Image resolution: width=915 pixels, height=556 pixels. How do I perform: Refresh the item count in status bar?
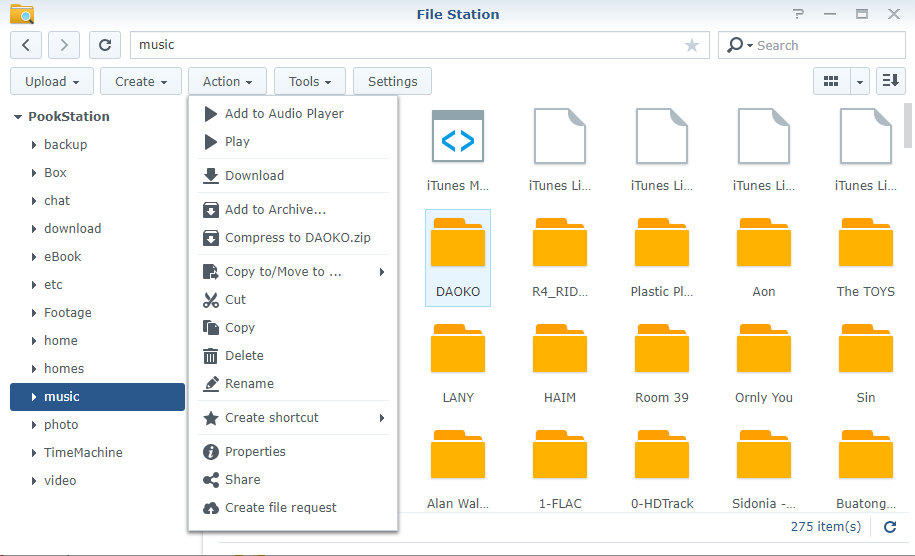coord(890,527)
